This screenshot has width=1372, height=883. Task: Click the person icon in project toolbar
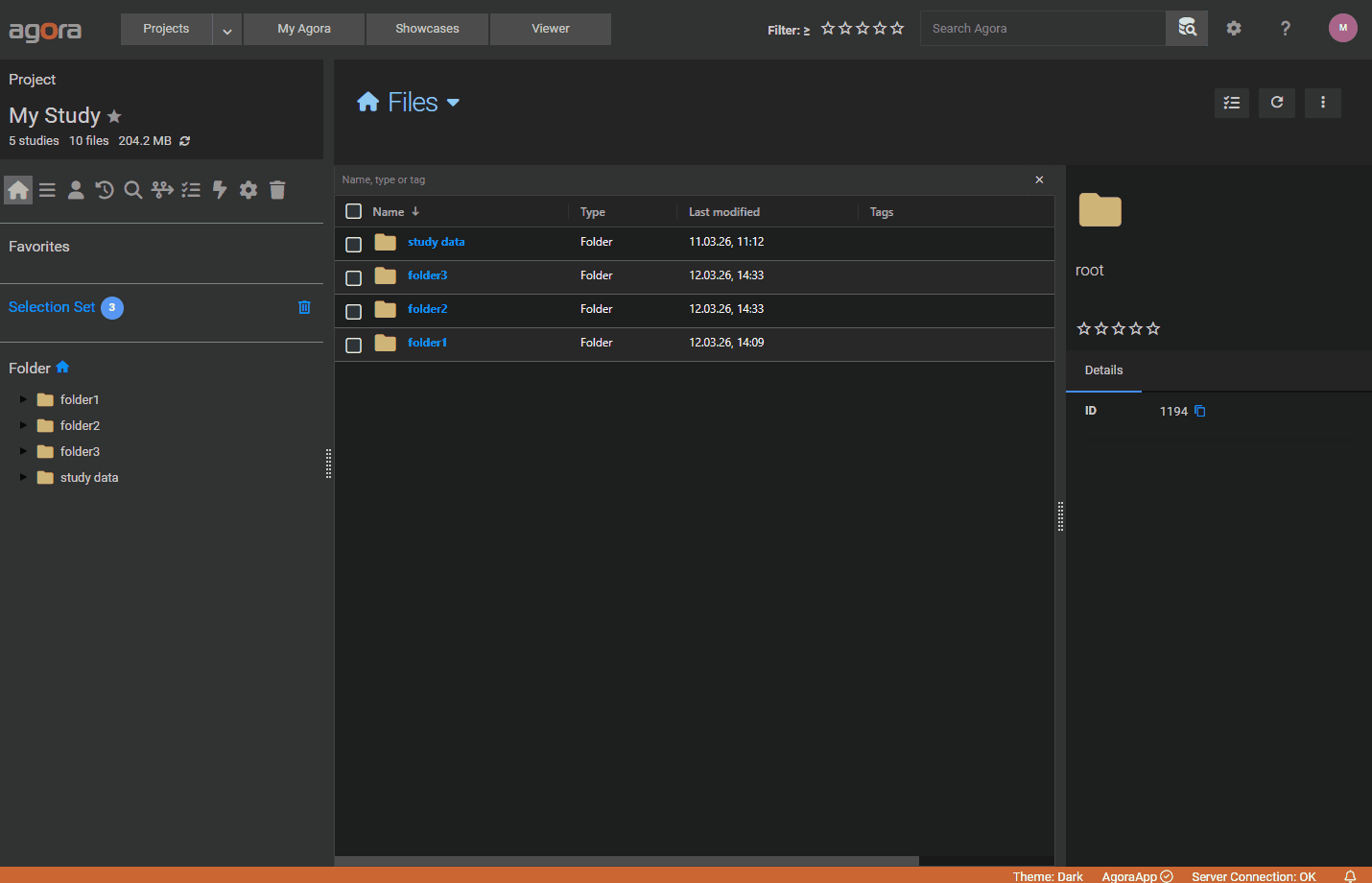coord(76,190)
